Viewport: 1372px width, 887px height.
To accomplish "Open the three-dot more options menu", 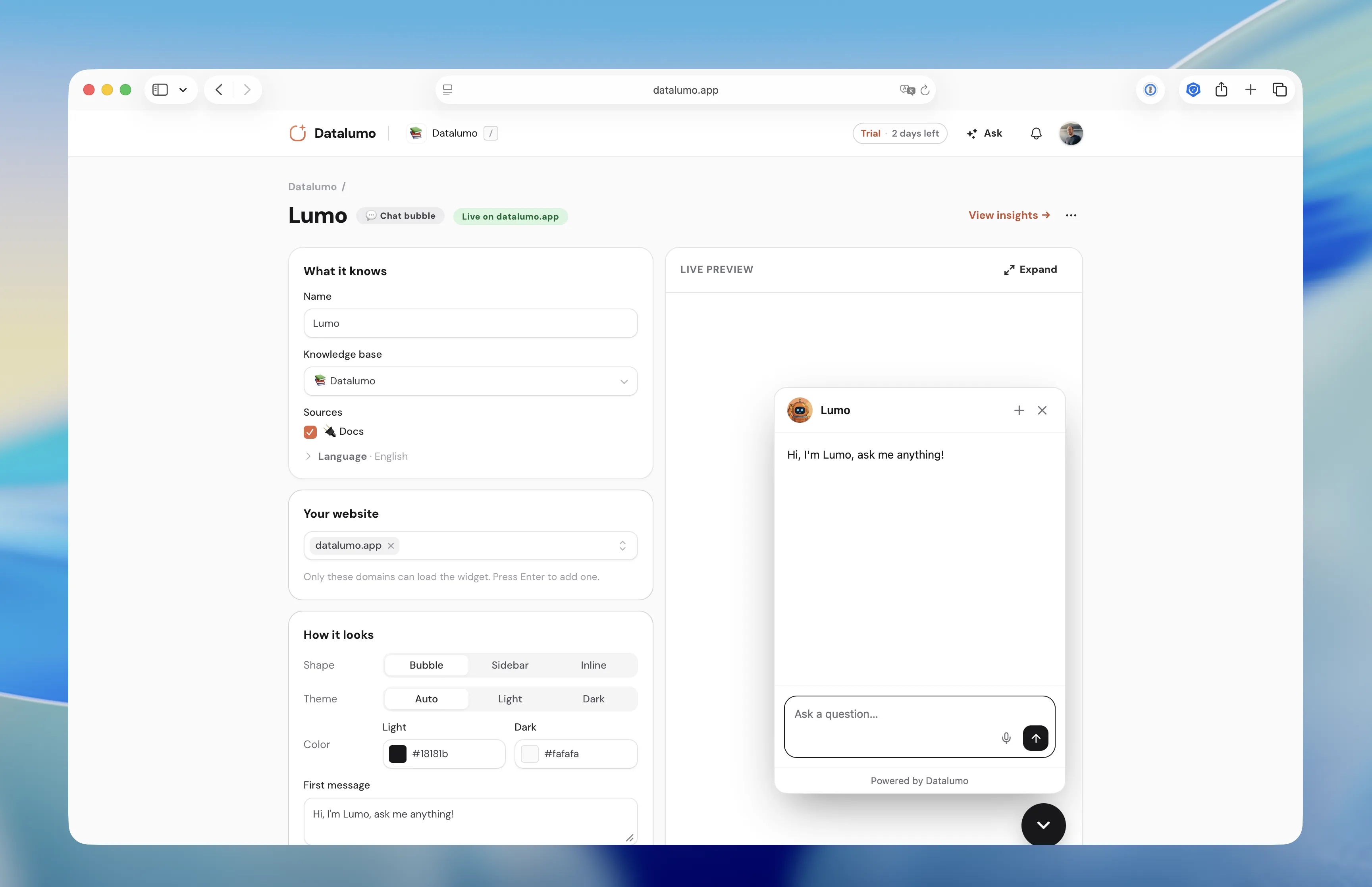I will (1071, 216).
